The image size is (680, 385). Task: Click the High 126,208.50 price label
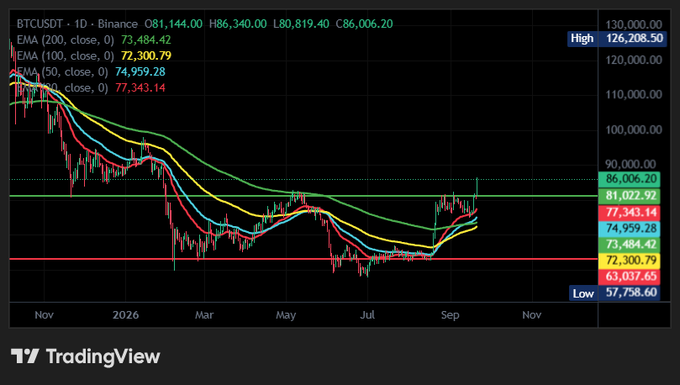click(x=617, y=39)
